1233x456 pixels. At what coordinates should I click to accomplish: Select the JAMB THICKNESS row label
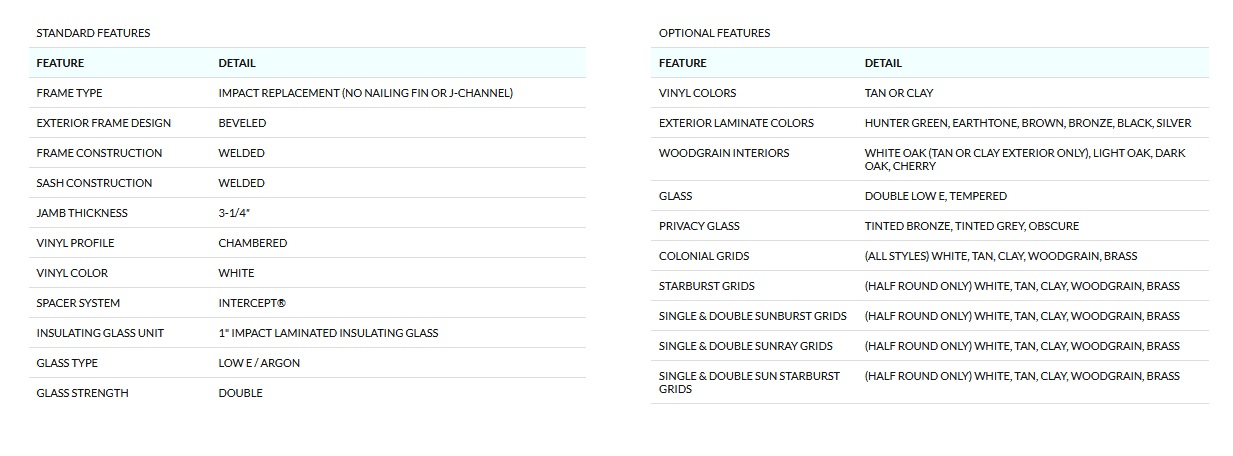[82, 213]
